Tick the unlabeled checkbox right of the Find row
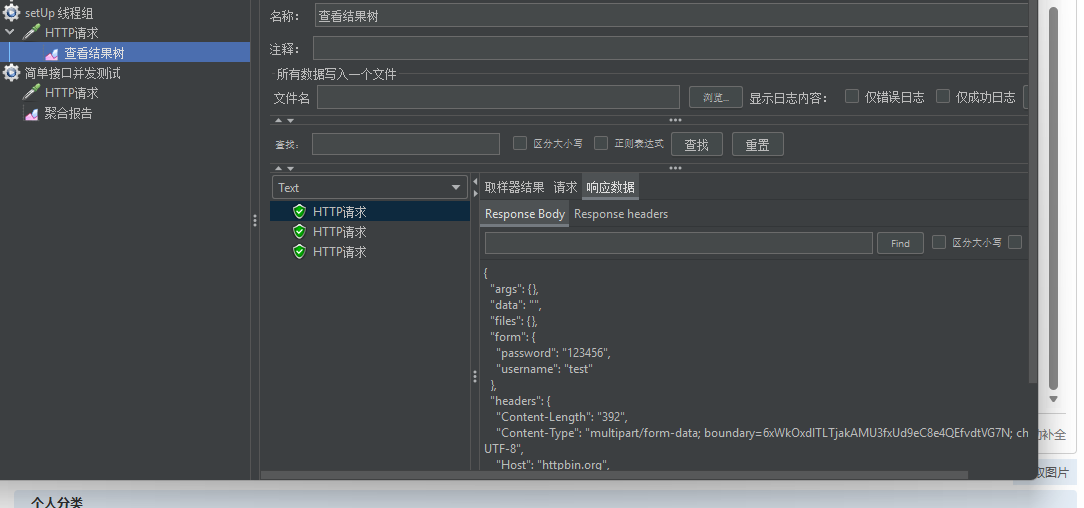Image resolution: width=1084 pixels, height=508 pixels. click(1015, 242)
